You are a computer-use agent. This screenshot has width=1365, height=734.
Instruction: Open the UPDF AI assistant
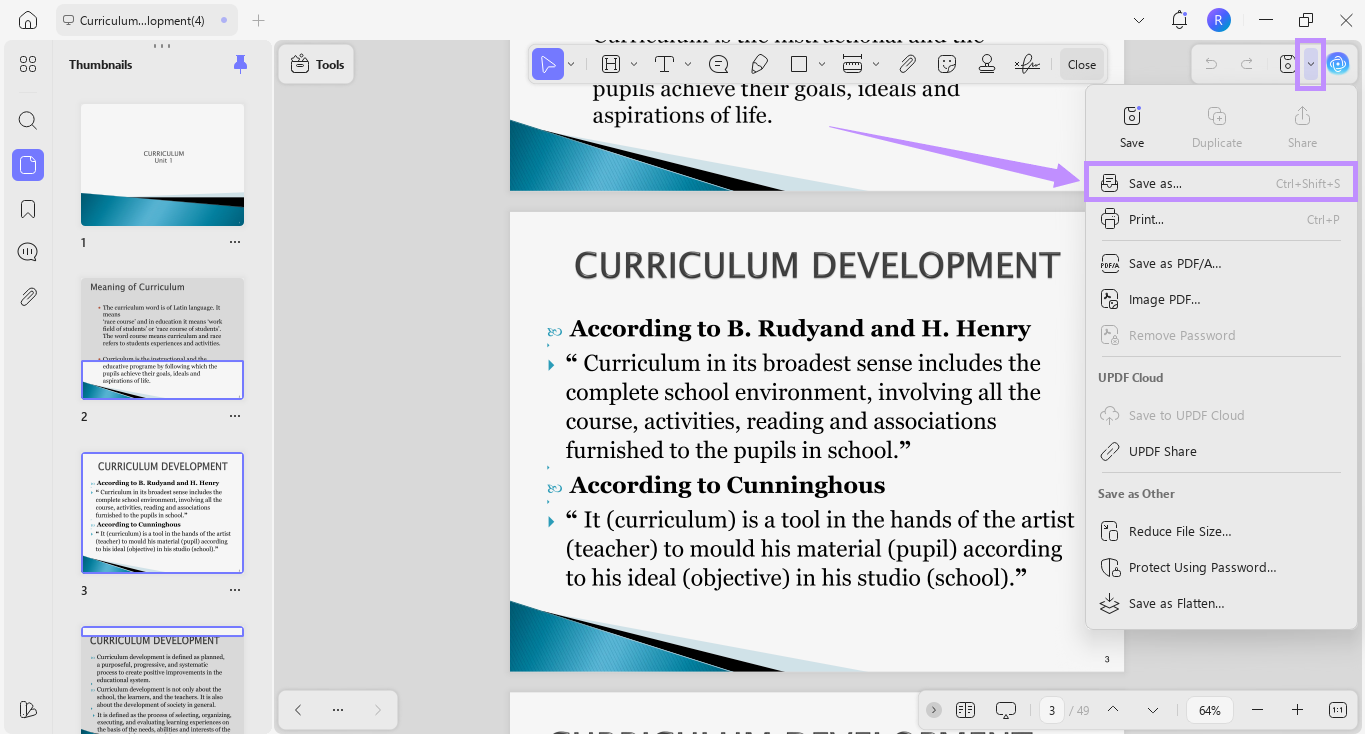pyautogui.click(x=1338, y=64)
